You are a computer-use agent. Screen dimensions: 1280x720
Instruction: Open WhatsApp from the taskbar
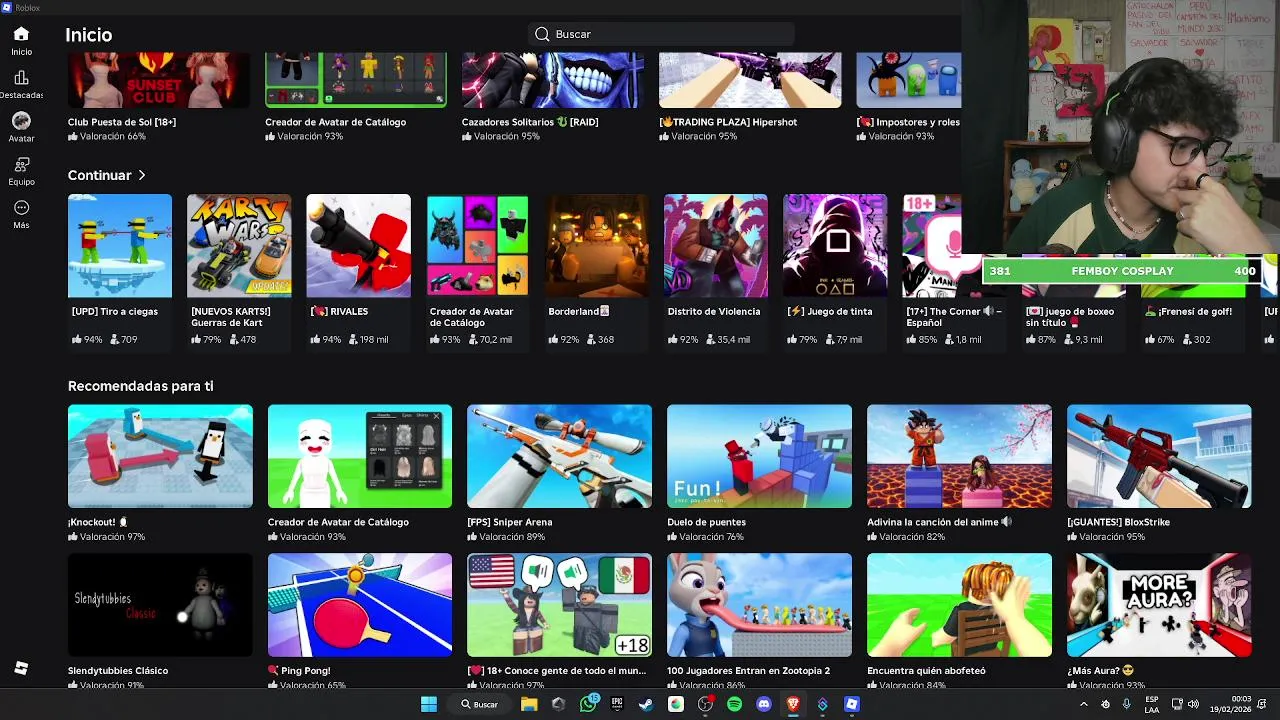pyautogui.click(x=588, y=704)
